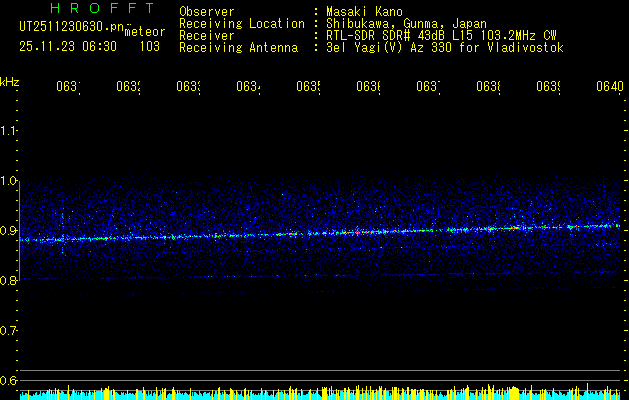
Task: Click the Receiving Antenna label
Action: tap(238, 48)
